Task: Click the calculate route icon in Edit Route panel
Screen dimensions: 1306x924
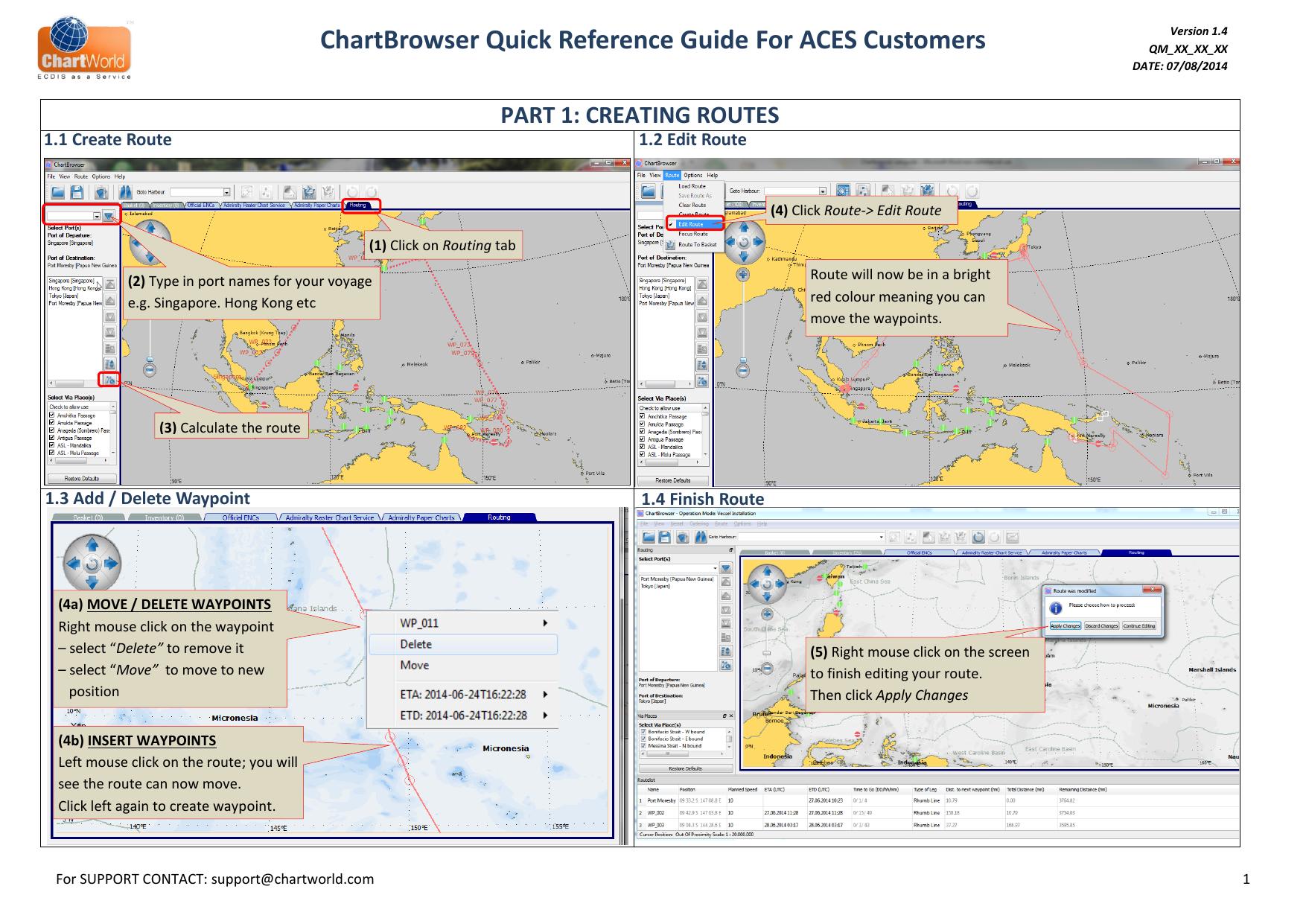Action: coord(702,381)
